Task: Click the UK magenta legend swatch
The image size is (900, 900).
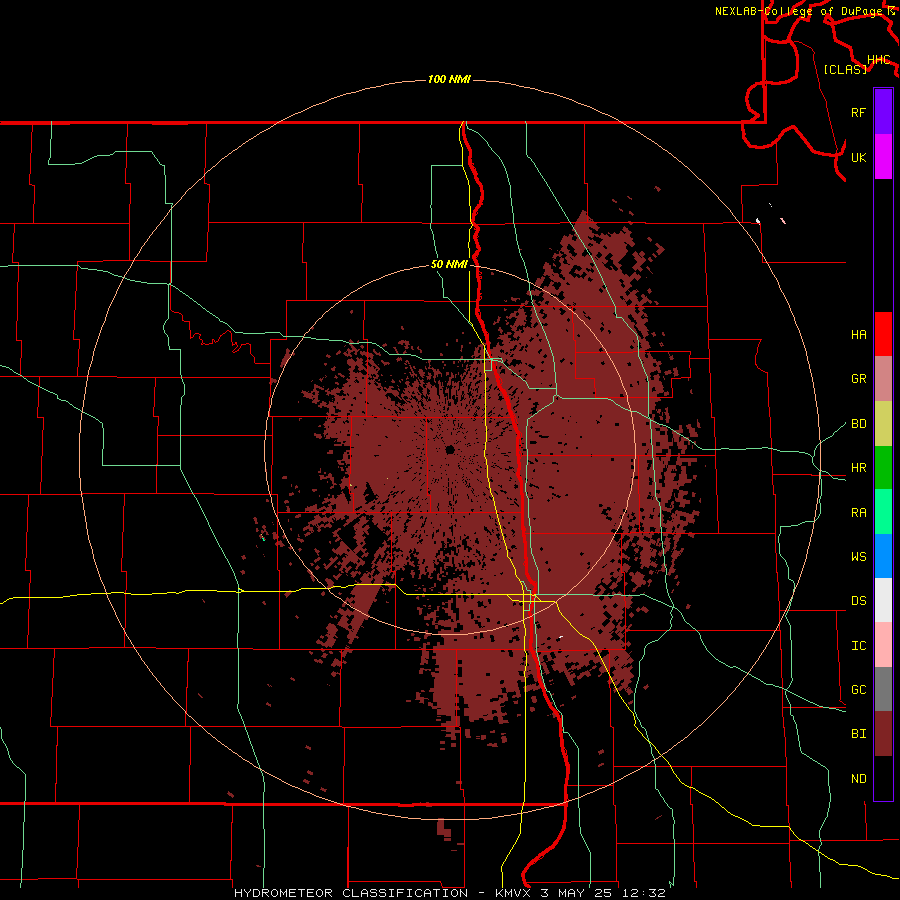Action: 883,157
